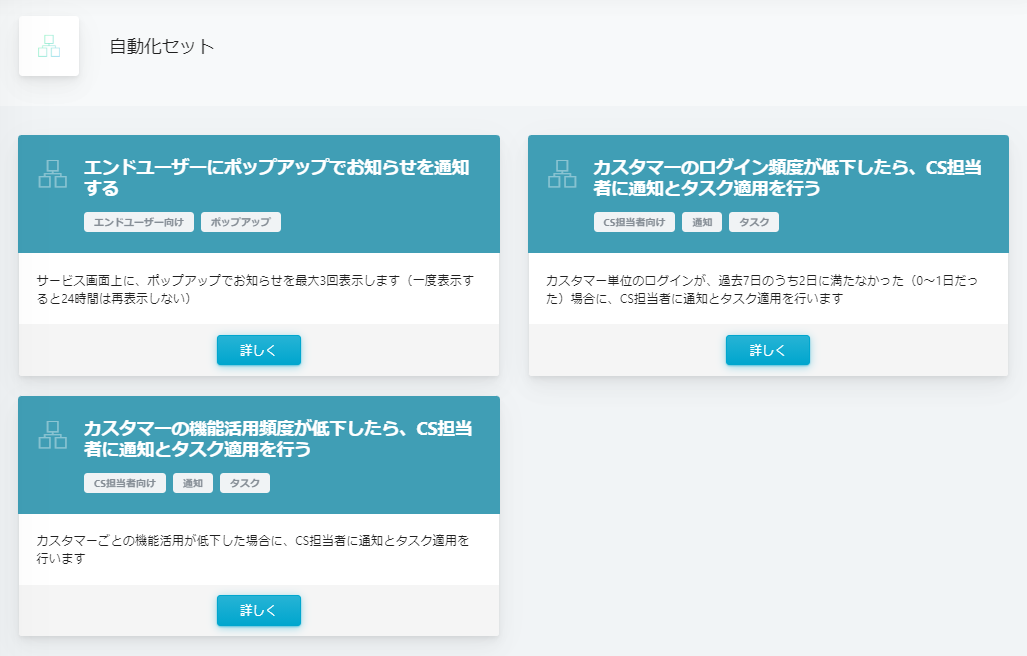Click the 自動化セット page title

162,46
